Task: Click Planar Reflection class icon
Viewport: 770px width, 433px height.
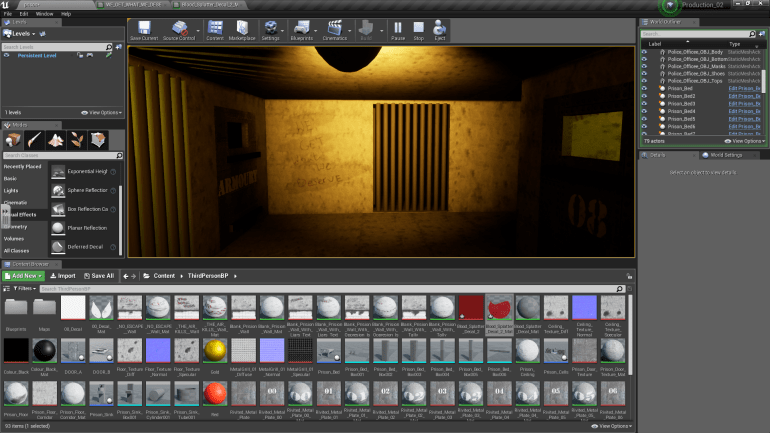Action: [58, 228]
